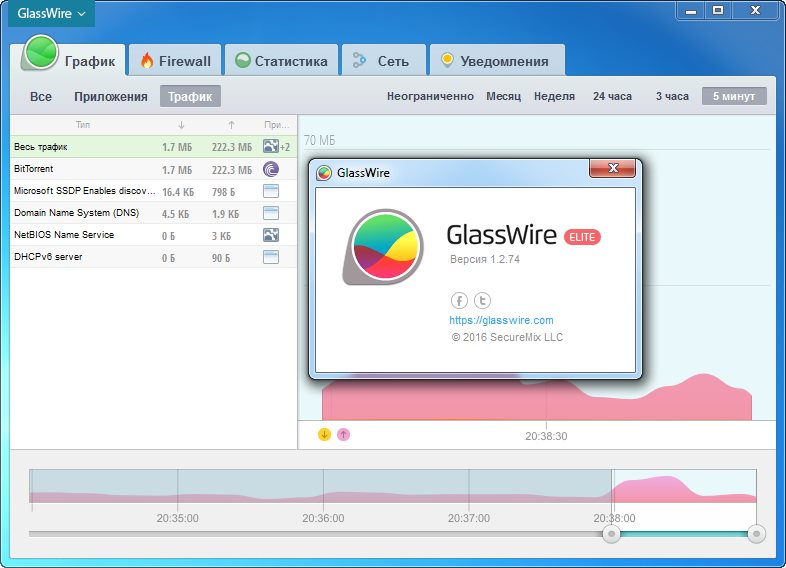The image size is (786, 568).
Task: Open the GlassWire main menu dropdown
Action: tap(51, 14)
